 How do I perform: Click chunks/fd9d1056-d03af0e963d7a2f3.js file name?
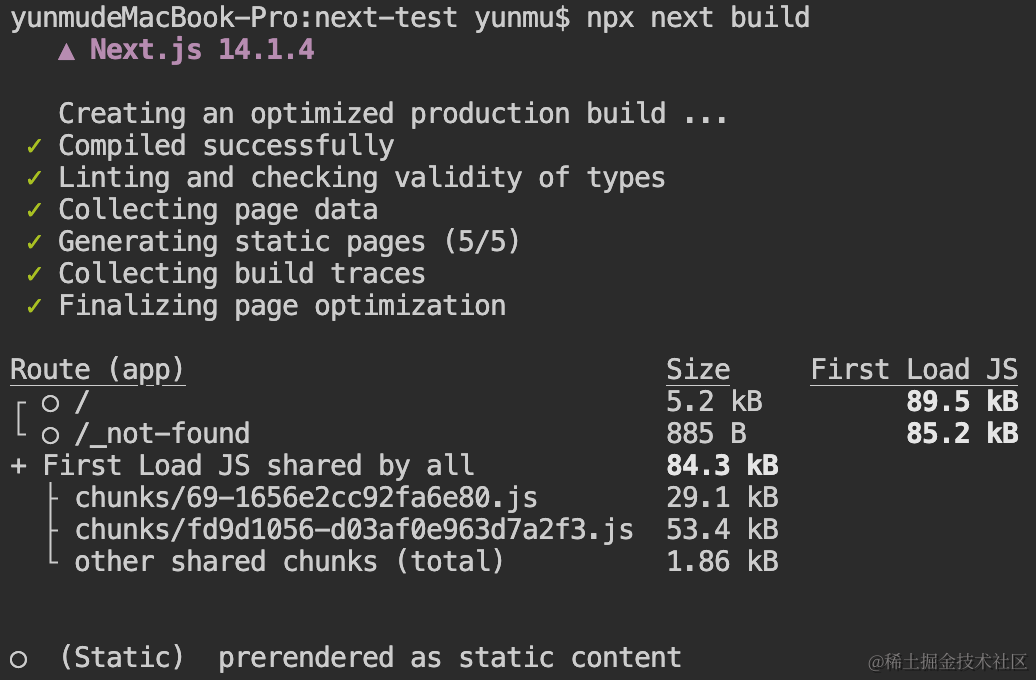[354, 529]
